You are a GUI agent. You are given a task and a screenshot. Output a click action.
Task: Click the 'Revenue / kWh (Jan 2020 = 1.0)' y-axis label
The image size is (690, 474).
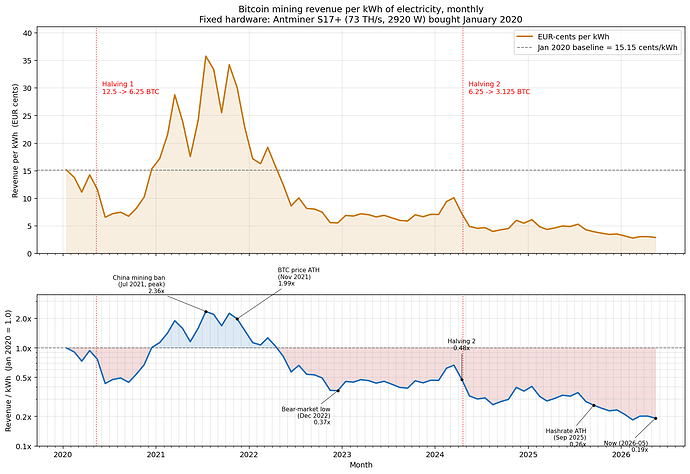click(x=8, y=371)
